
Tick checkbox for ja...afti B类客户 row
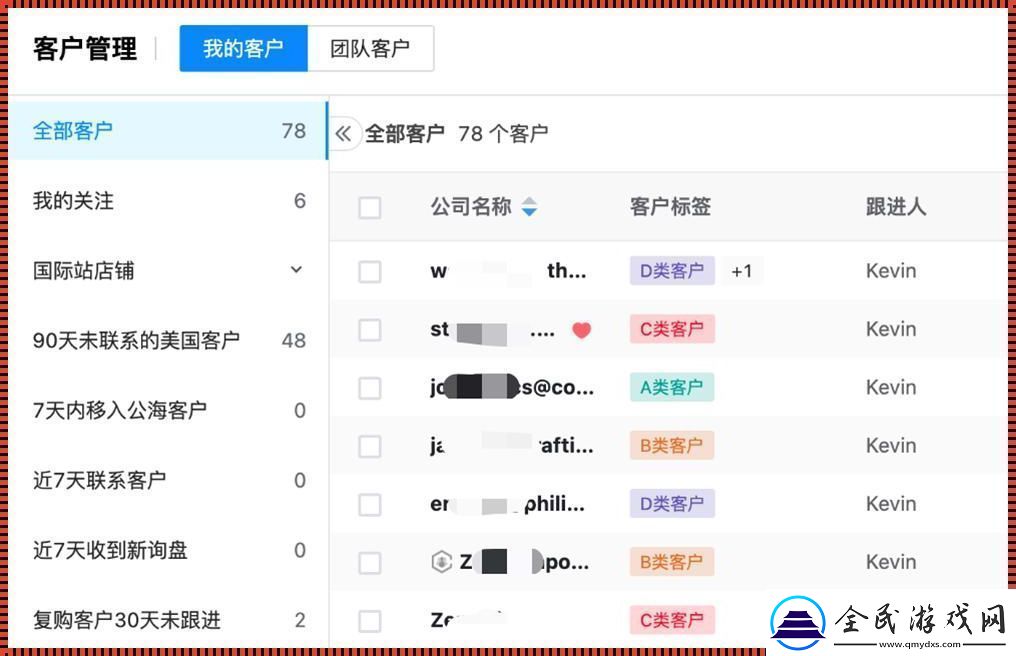[370, 446]
